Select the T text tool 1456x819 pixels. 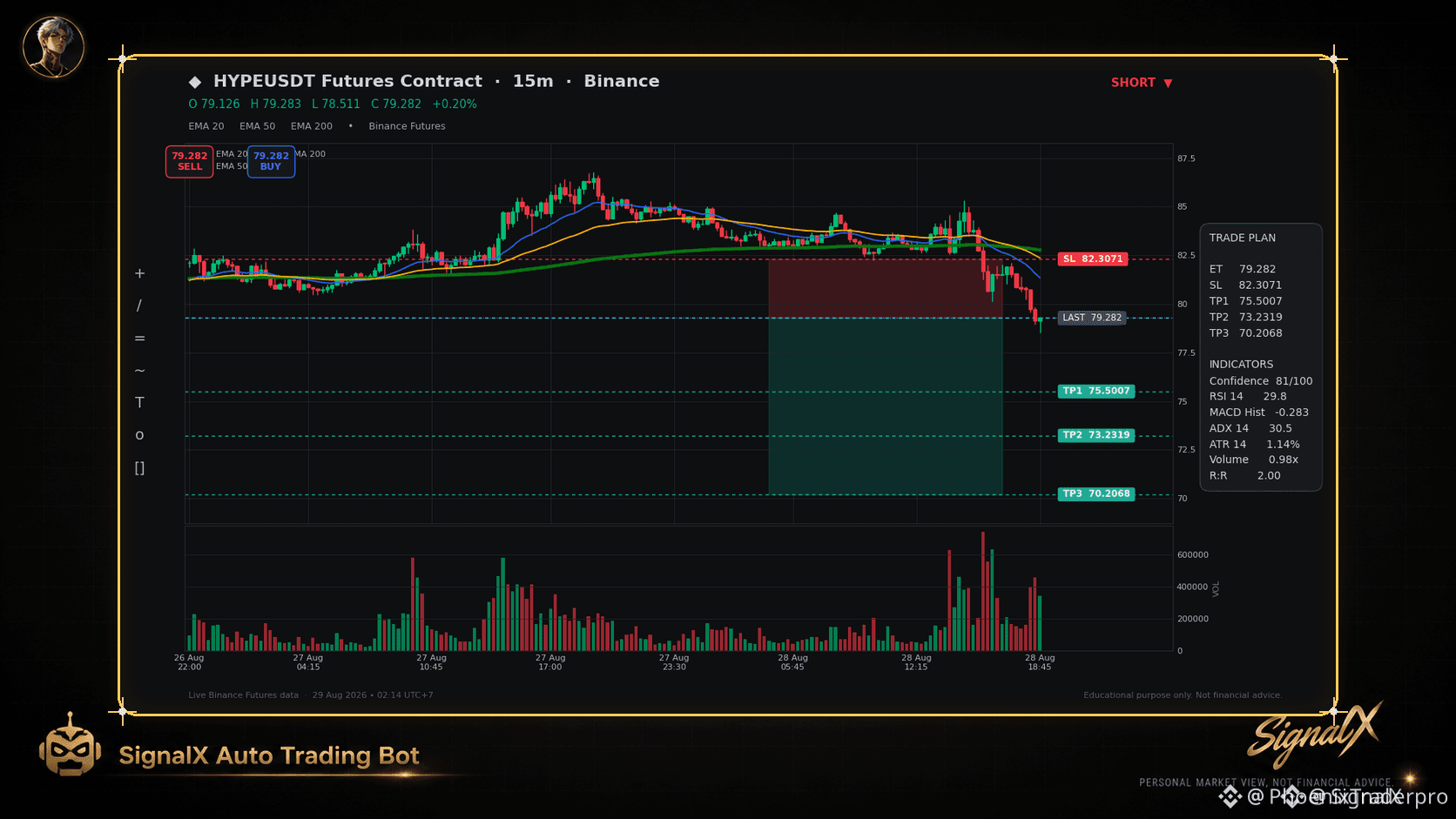pyautogui.click(x=139, y=403)
